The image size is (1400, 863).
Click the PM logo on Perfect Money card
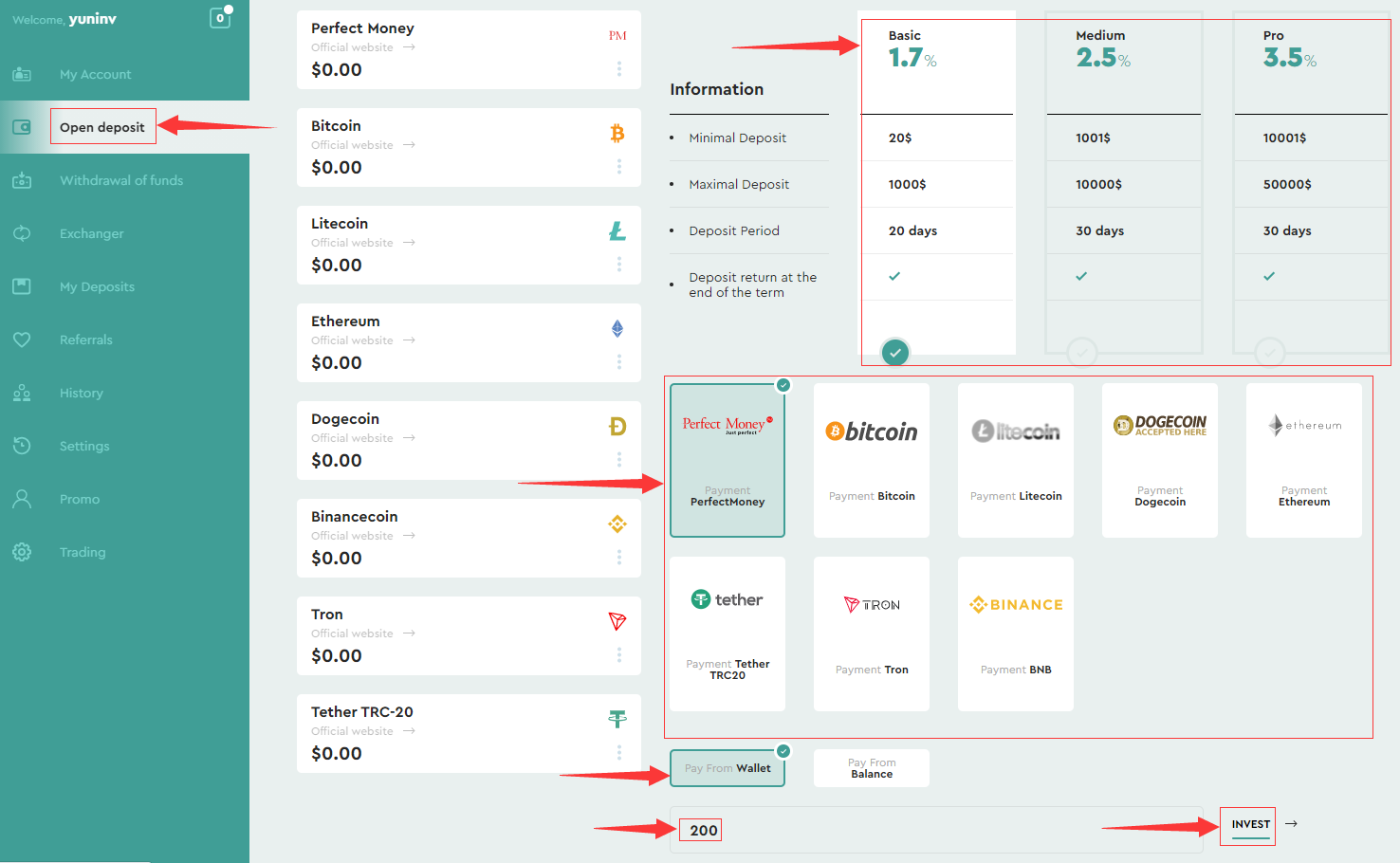[617, 36]
